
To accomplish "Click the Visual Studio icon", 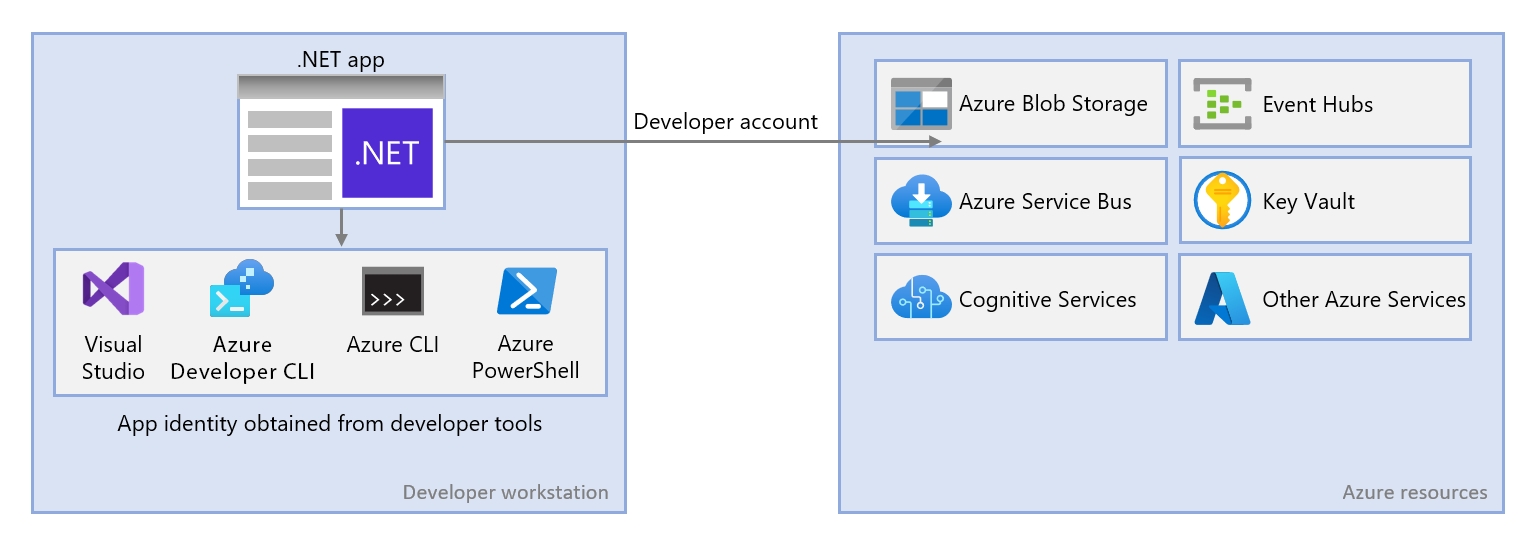I will [x=113, y=289].
